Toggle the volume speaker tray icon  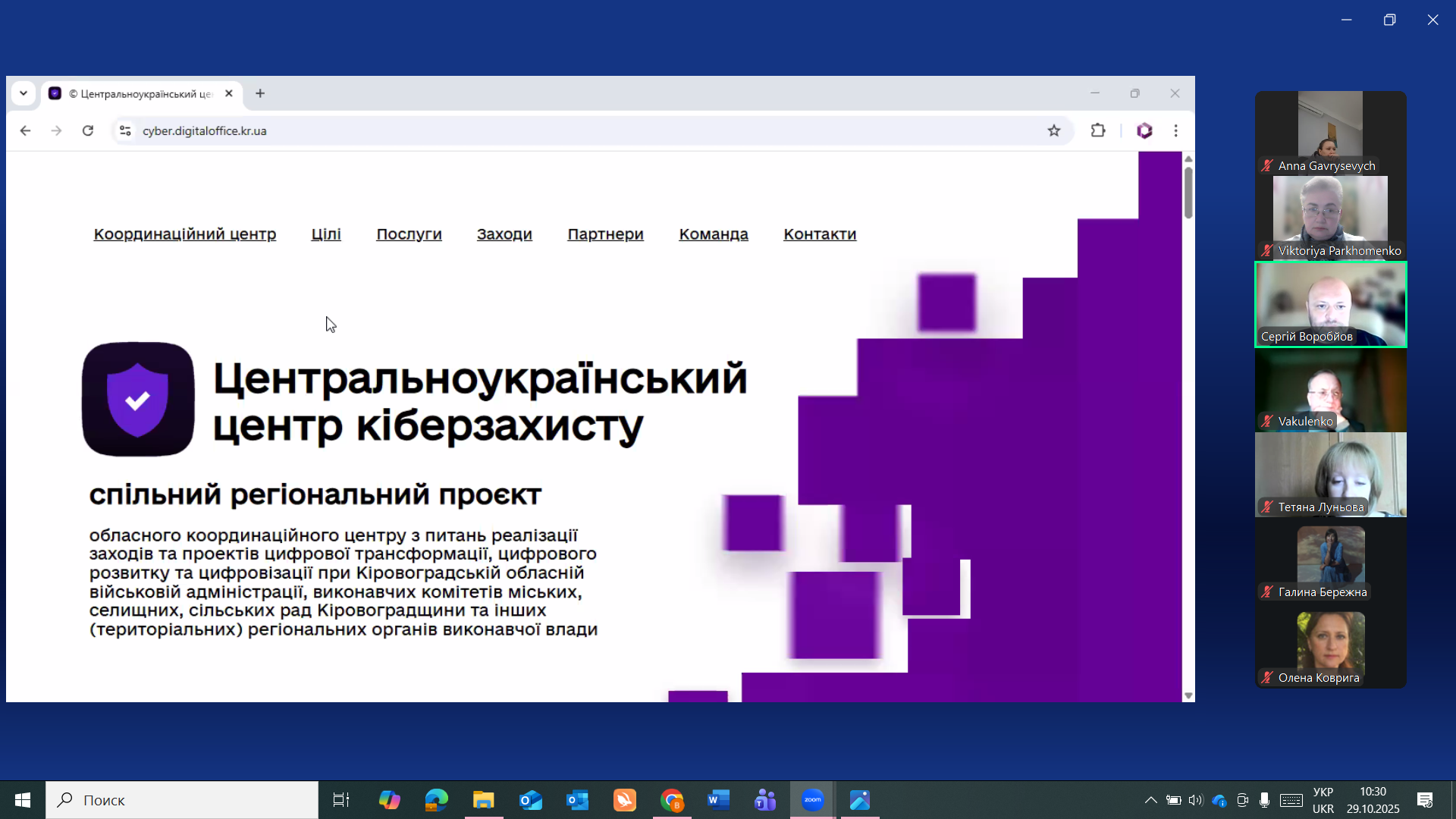[x=1196, y=800]
